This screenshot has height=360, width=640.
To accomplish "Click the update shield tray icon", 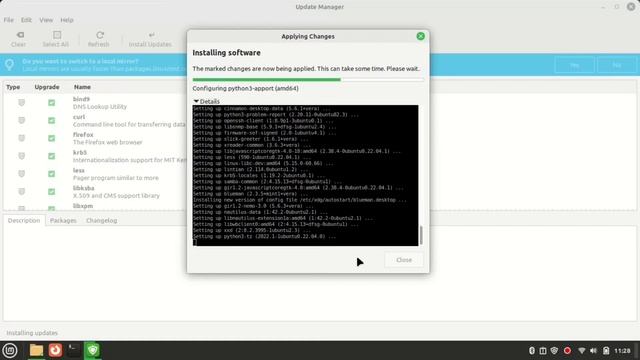I will click(554, 351).
